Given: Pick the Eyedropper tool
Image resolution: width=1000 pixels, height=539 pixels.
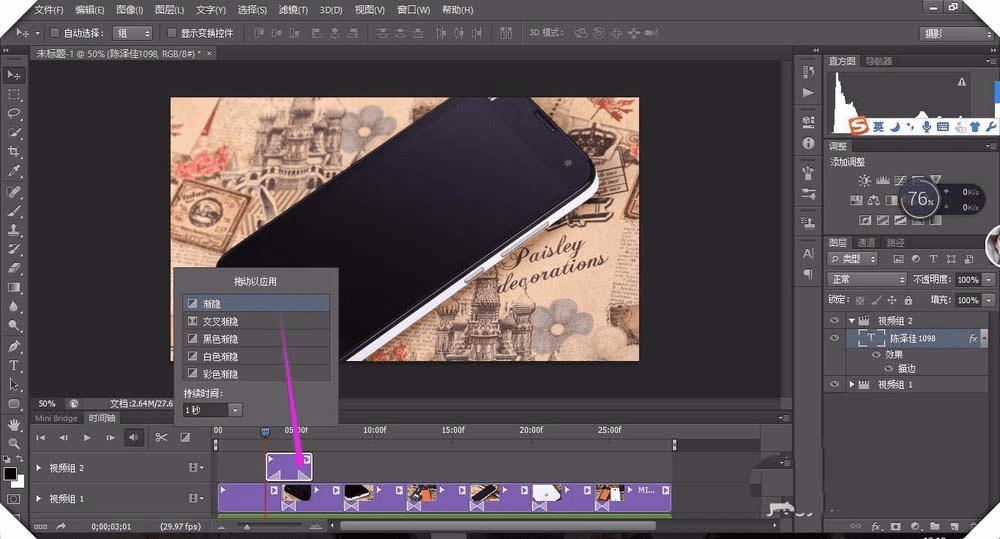Looking at the screenshot, I should coord(14,171).
